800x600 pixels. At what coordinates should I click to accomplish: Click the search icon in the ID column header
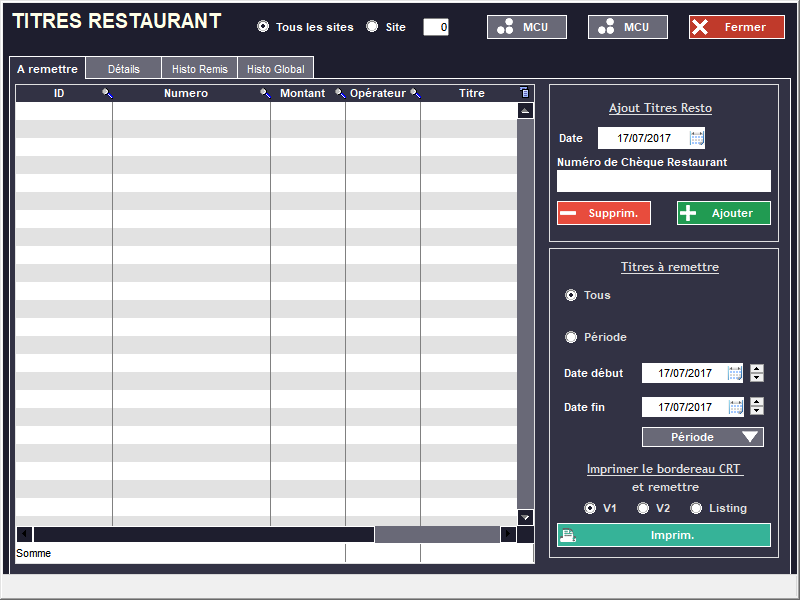[107, 94]
